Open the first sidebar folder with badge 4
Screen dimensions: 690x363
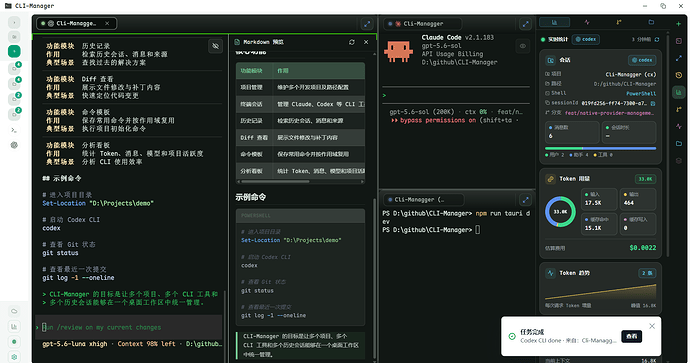[x=14, y=68]
